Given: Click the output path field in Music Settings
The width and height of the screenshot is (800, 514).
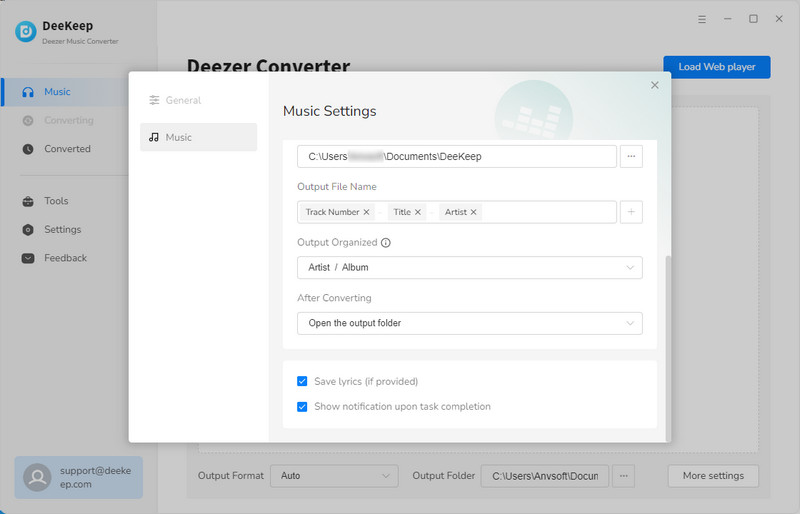Looking at the screenshot, I should pyautogui.click(x=457, y=156).
